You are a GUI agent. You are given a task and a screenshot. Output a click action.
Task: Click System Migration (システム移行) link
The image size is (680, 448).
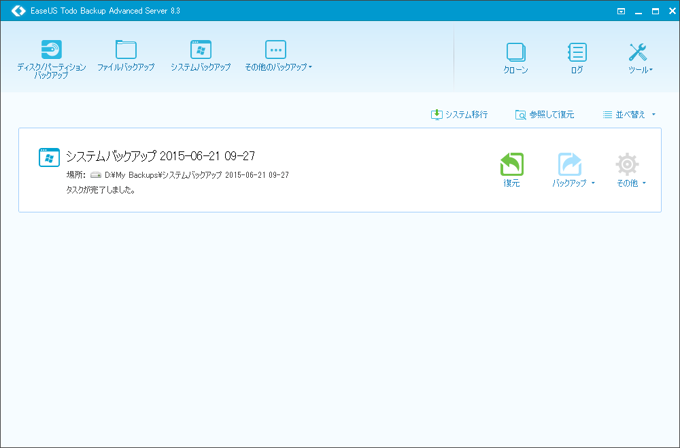click(467, 114)
